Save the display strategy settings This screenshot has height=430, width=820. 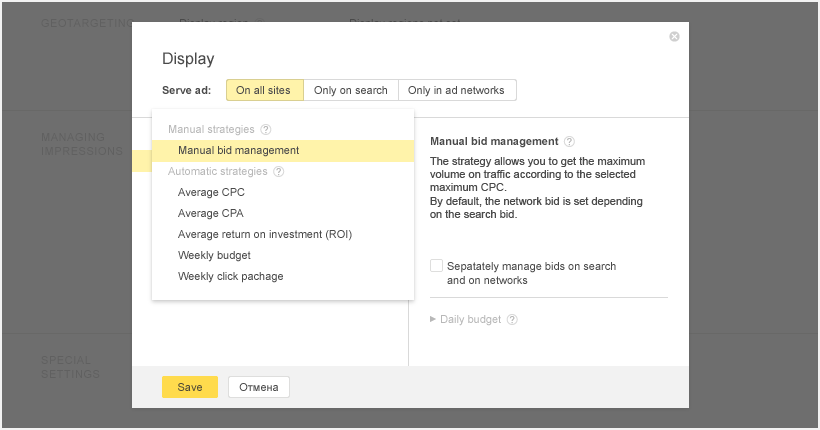point(190,387)
